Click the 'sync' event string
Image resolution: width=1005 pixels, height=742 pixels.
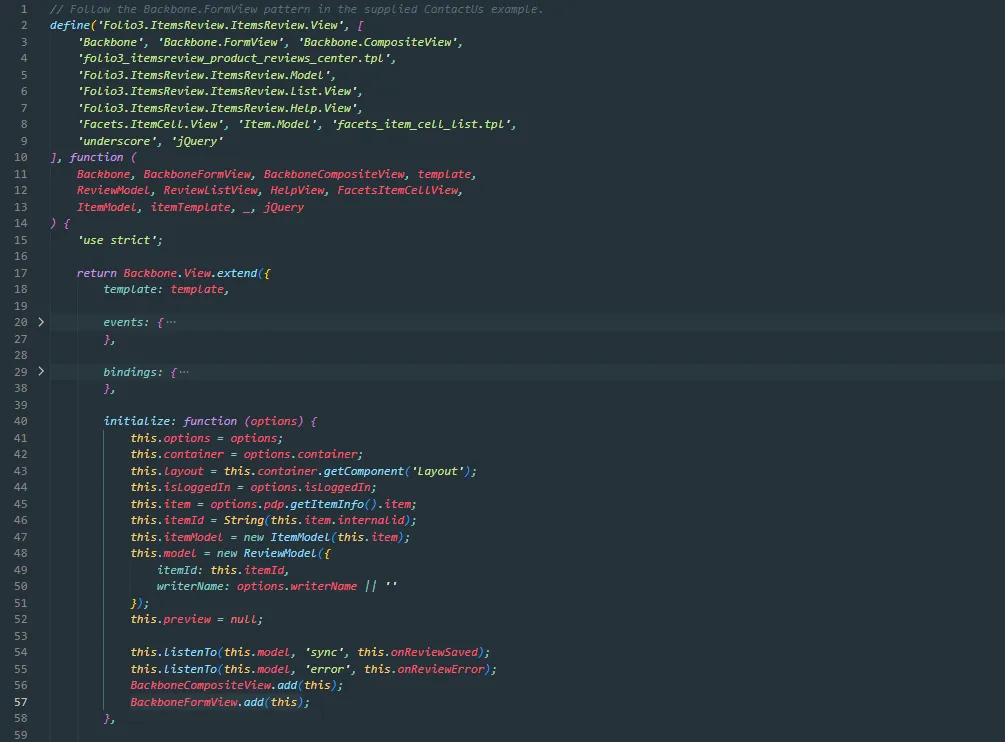[324, 652]
